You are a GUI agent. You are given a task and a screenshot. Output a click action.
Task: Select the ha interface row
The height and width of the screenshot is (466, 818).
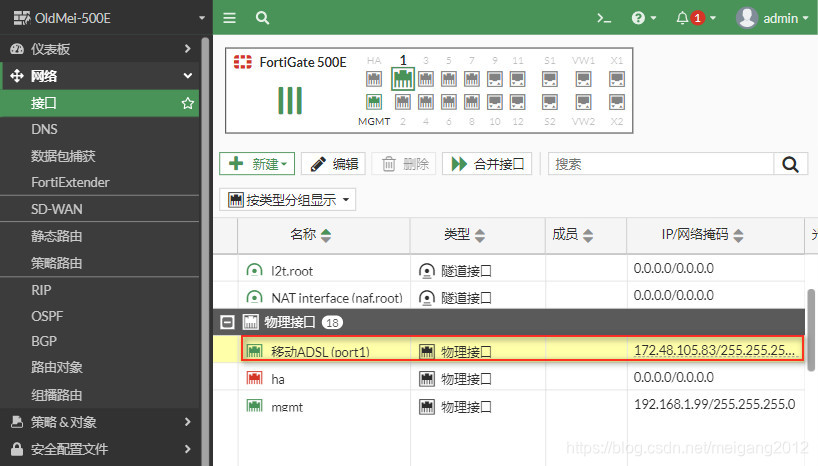tap(509, 377)
